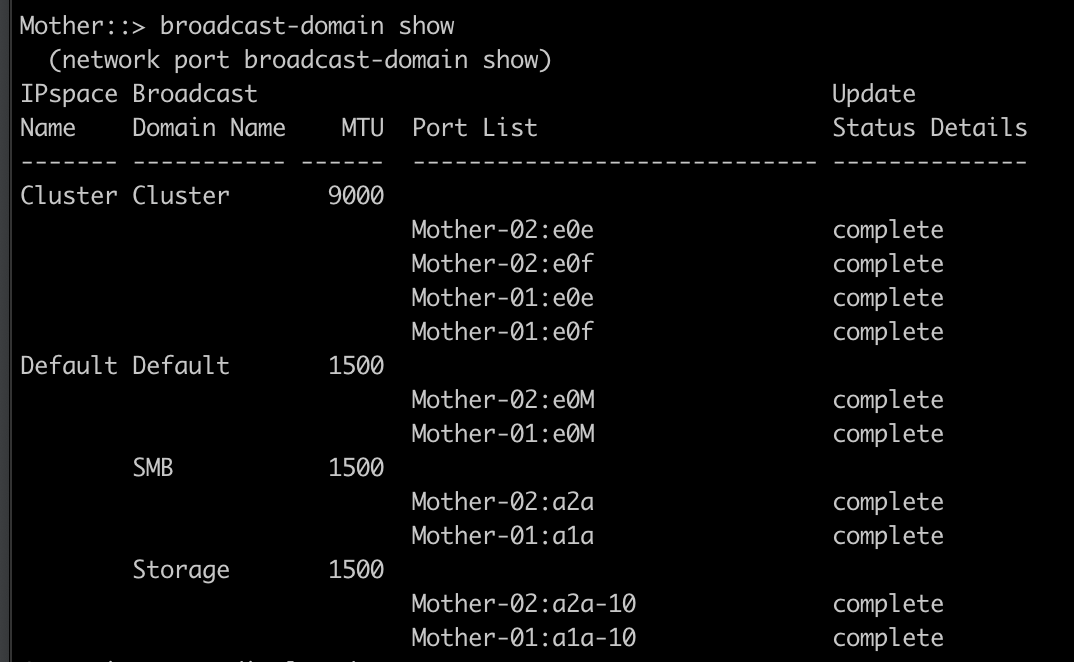
Task: Click the Mother-02:a2a port in SMB domain
Action: coord(502,502)
